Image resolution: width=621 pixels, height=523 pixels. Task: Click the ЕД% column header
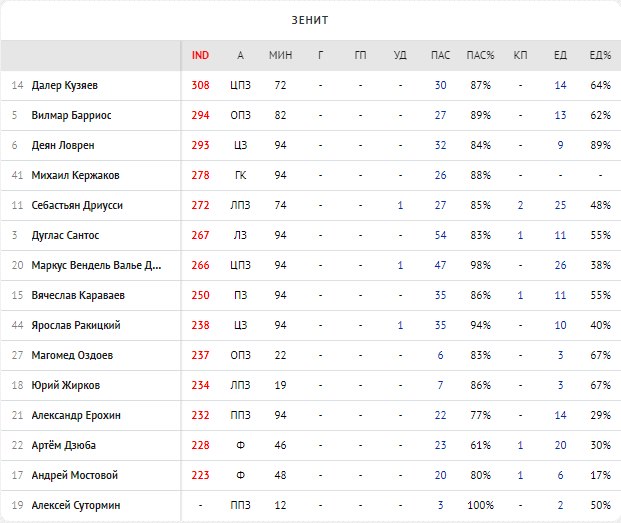tap(600, 55)
